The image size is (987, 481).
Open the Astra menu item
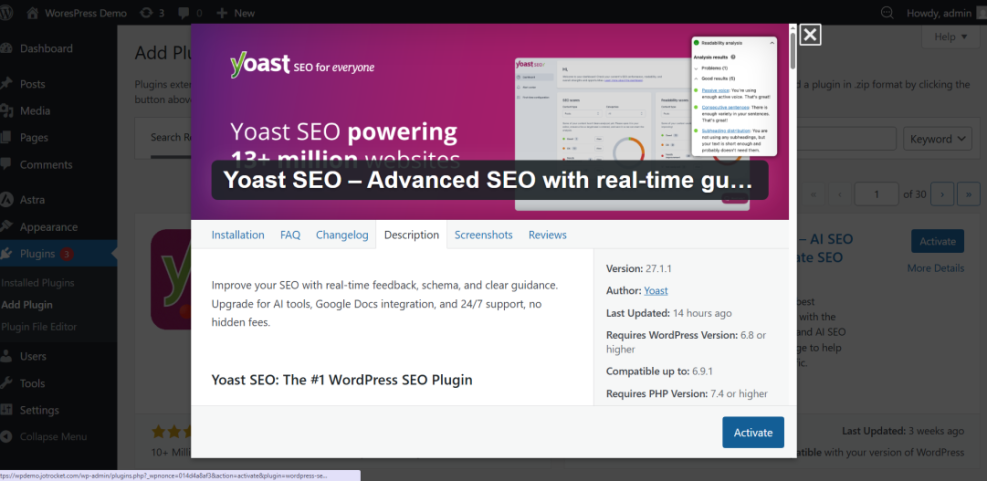(33, 200)
